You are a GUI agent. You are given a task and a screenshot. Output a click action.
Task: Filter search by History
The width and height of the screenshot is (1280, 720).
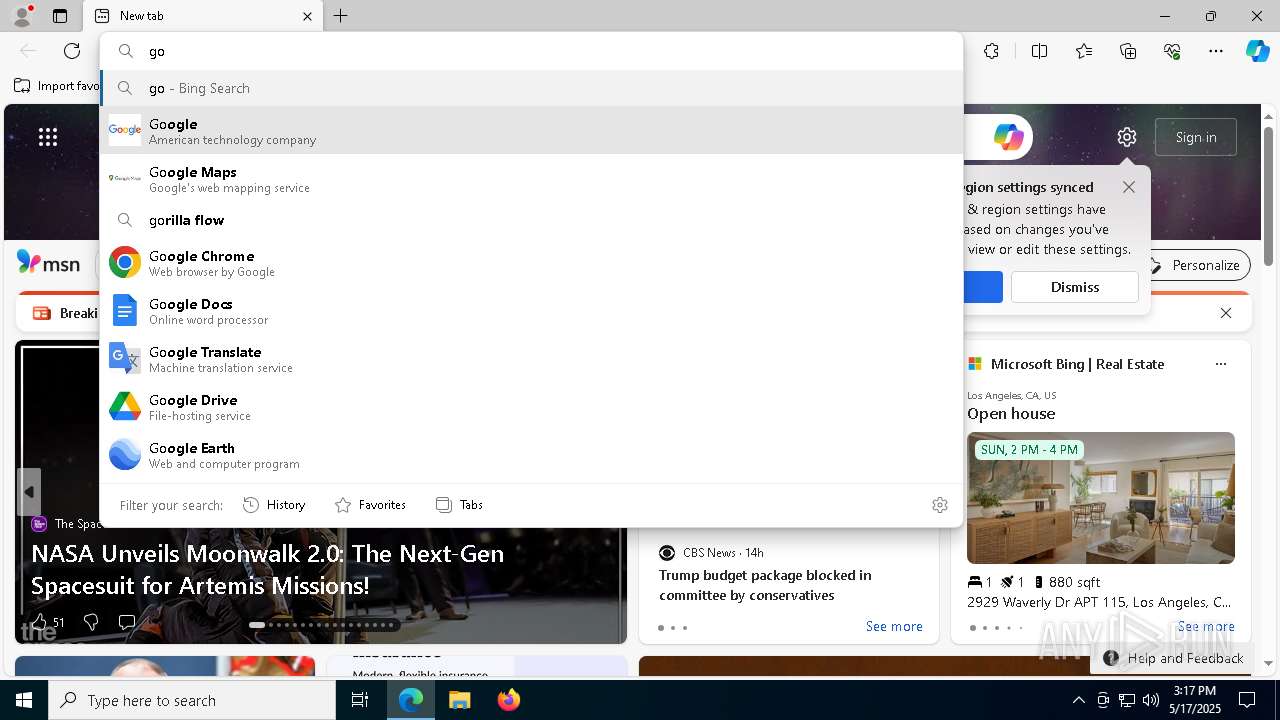[274, 505]
